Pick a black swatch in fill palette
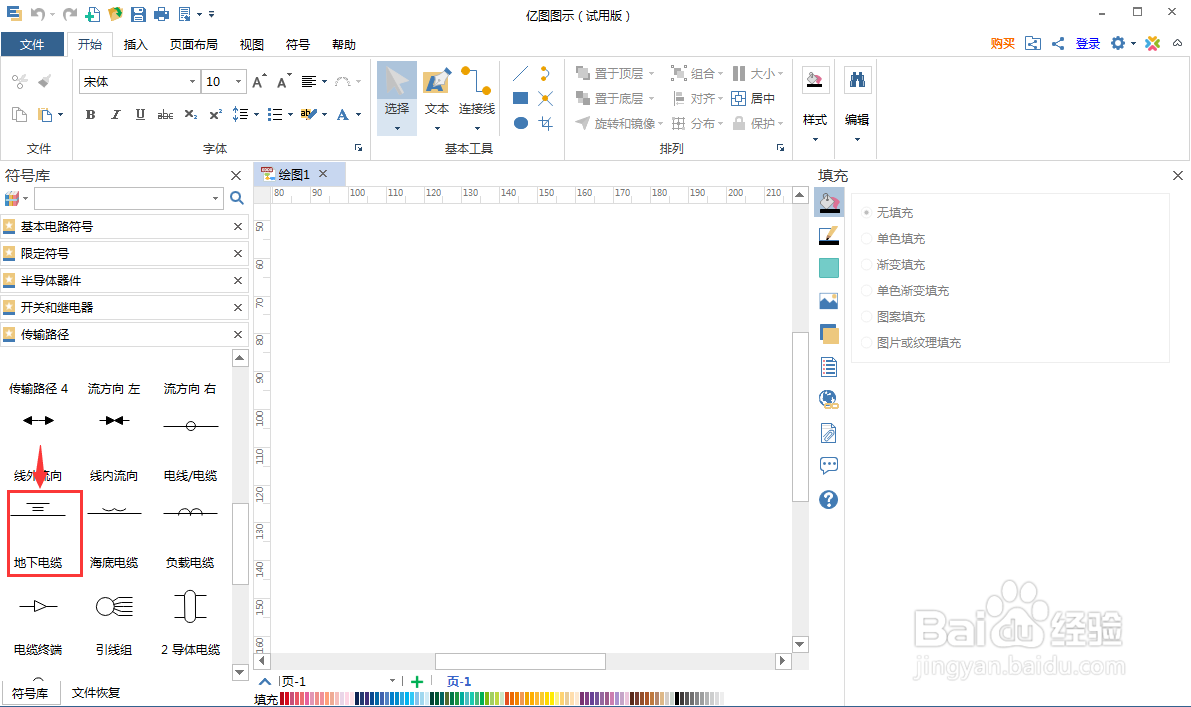This screenshot has height=707, width=1191. 678,698
